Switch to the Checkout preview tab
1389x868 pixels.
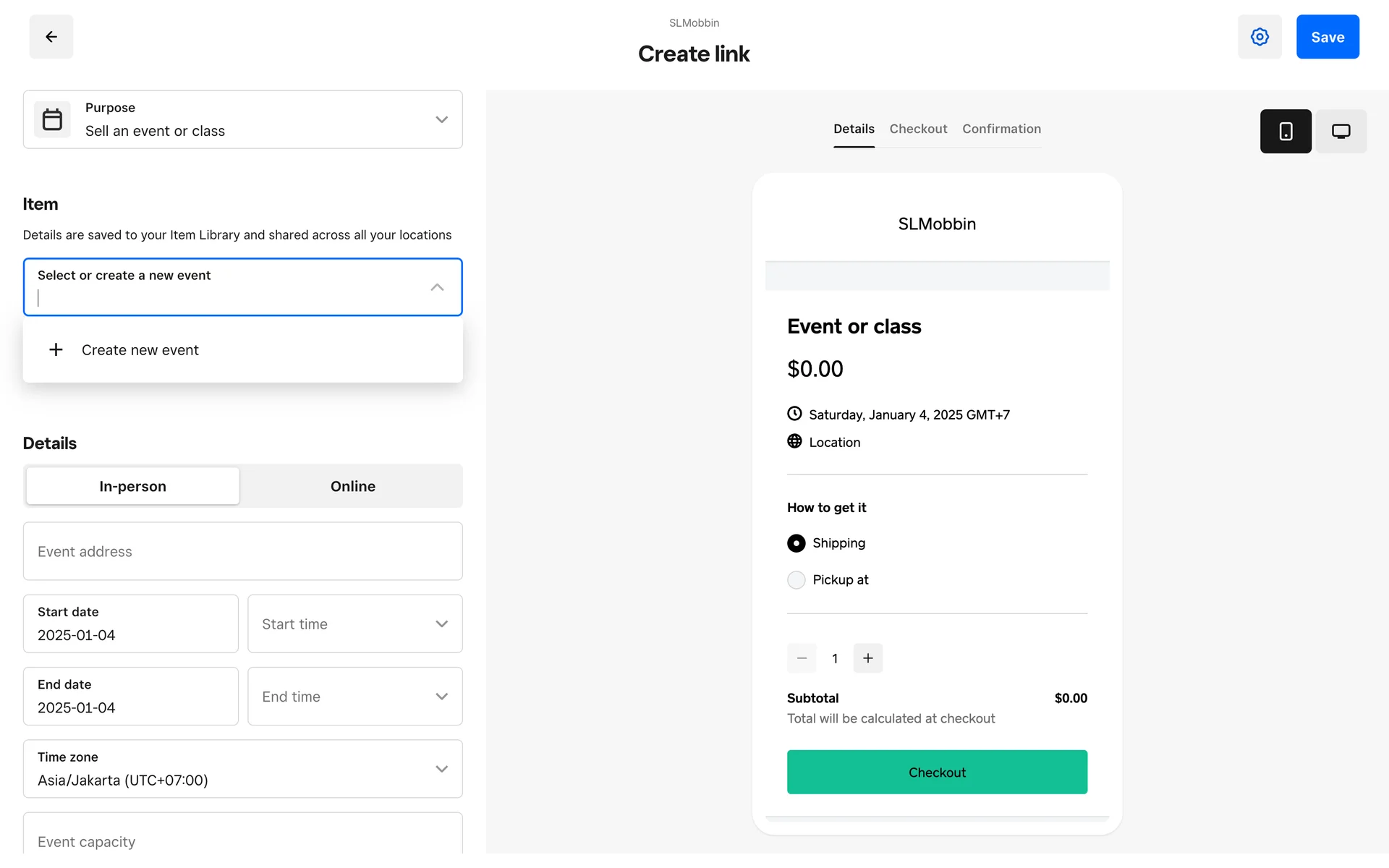[918, 129]
